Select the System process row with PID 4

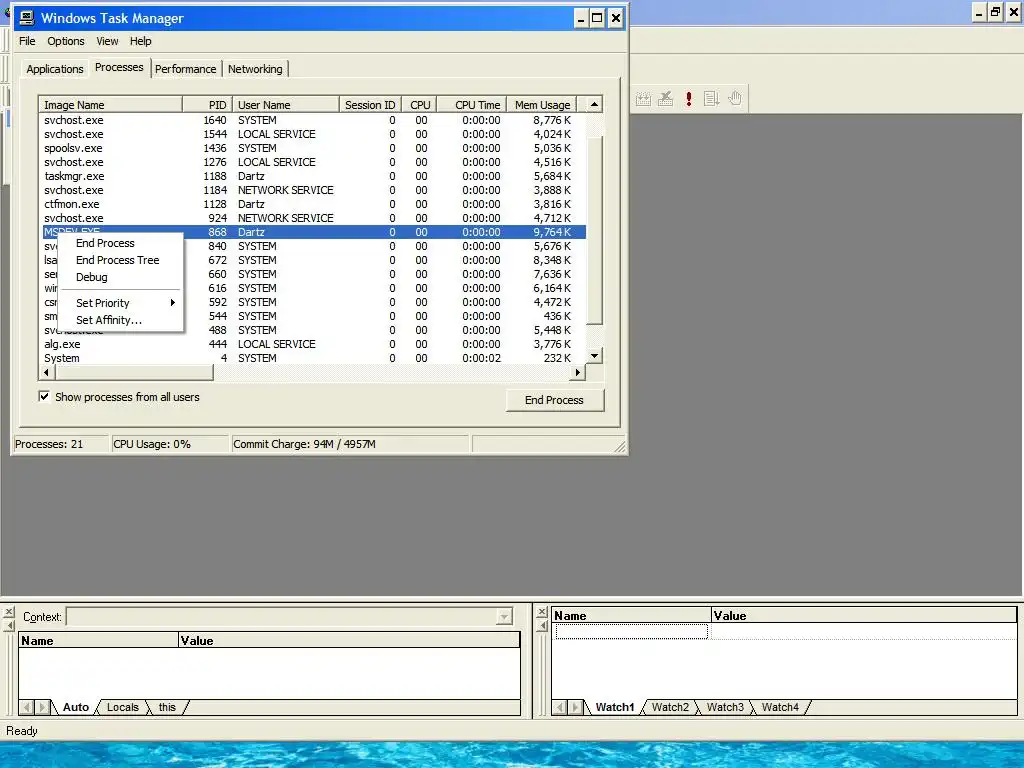[x=312, y=359]
